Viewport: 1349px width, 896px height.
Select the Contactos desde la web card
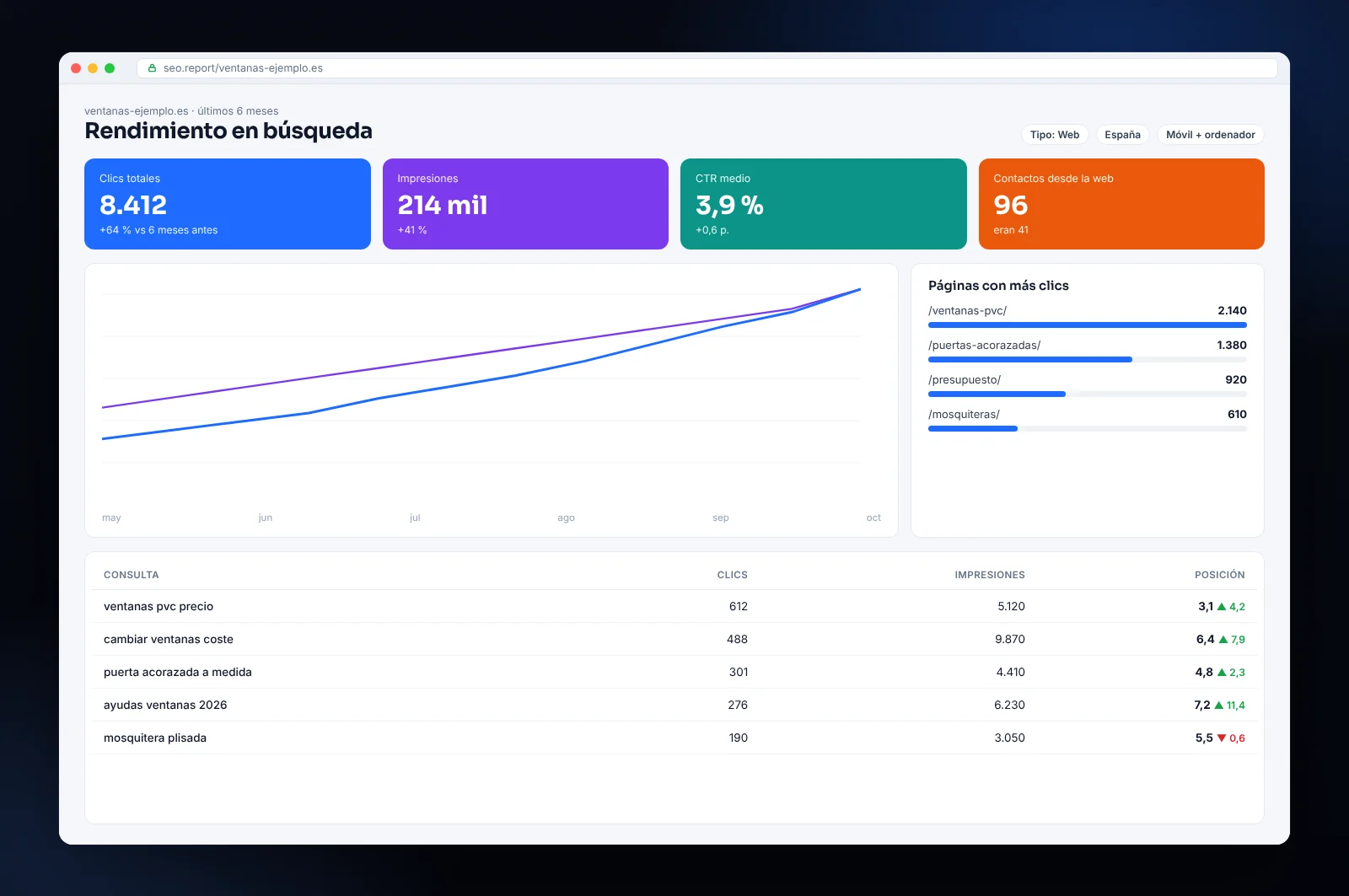(x=1121, y=204)
